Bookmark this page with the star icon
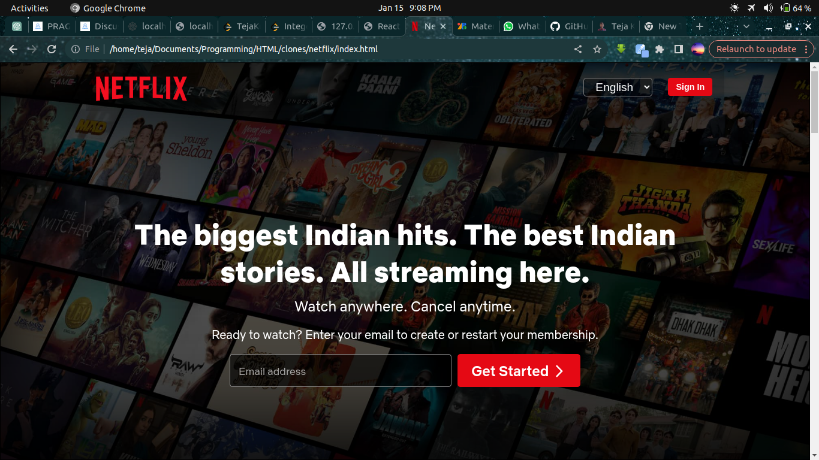This screenshot has width=819, height=460. pyautogui.click(x=597, y=49)
